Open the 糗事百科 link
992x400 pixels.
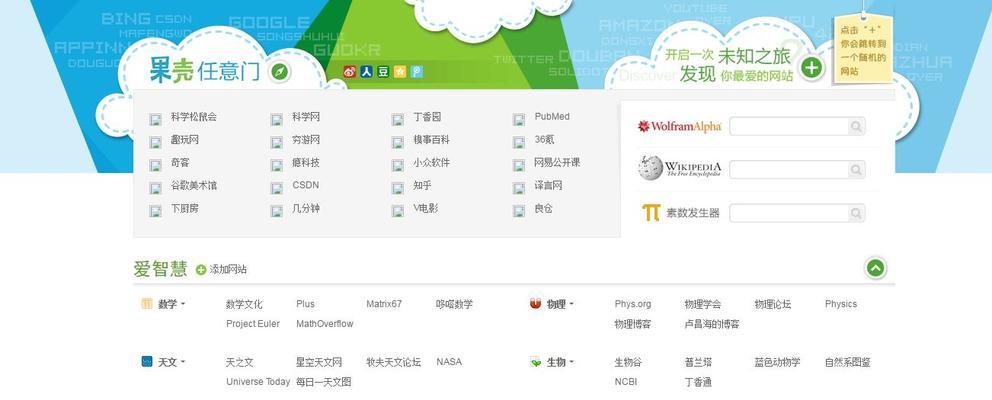(431, 140)
